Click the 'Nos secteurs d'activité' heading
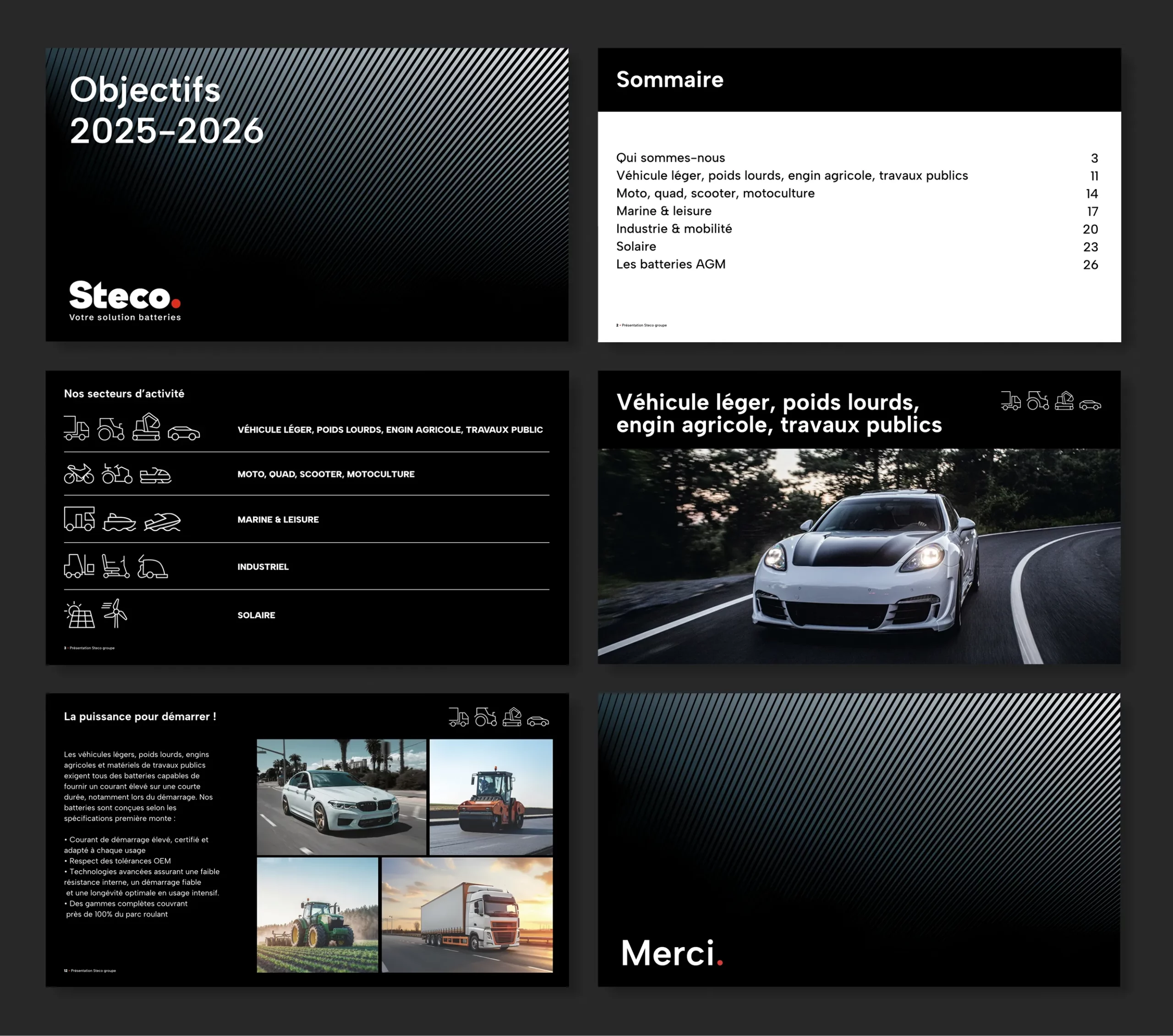The image size is (1173, 1036). pos(124,394)
